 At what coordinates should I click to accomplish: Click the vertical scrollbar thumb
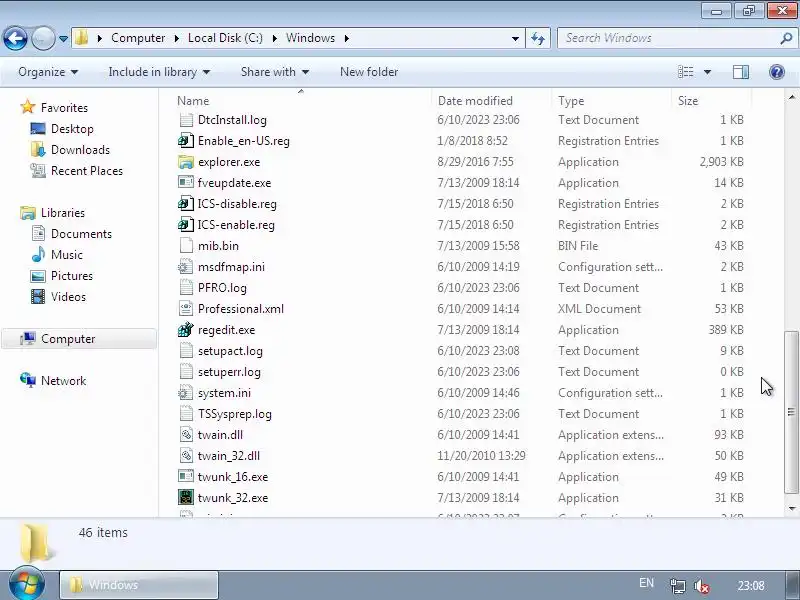pos(791,412)
